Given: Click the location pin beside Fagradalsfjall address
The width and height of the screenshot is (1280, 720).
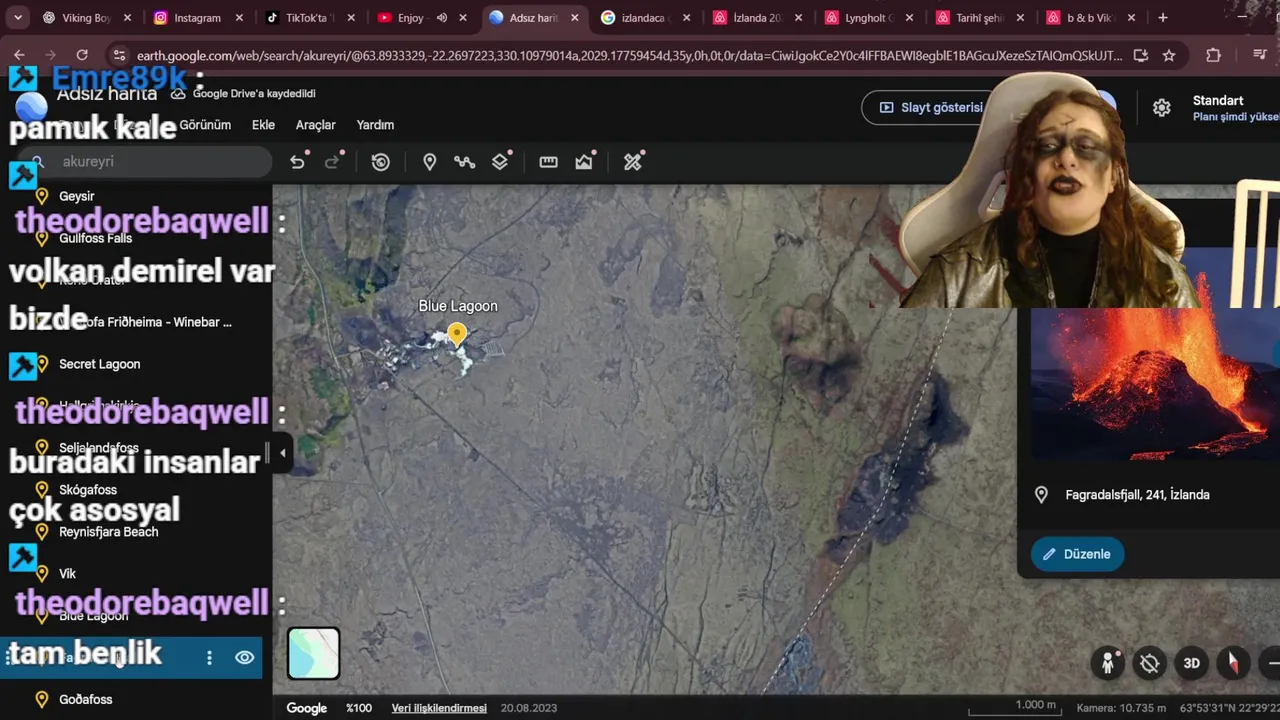Looking at the screenshot, I should tap(1041, 495).
